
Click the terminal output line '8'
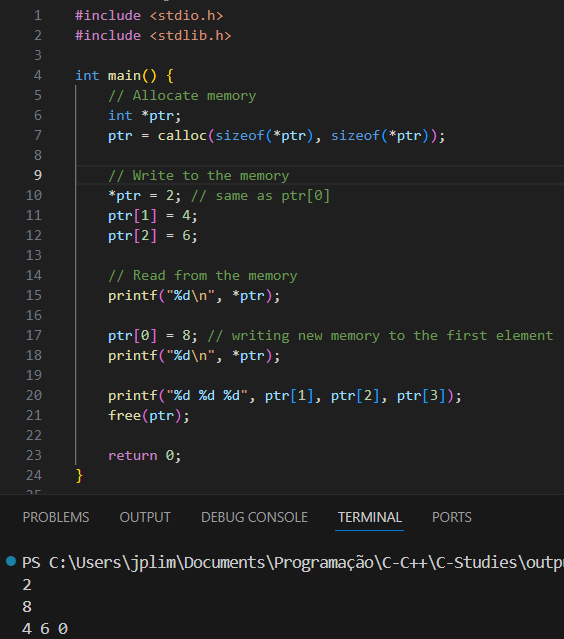coord(27,607)
